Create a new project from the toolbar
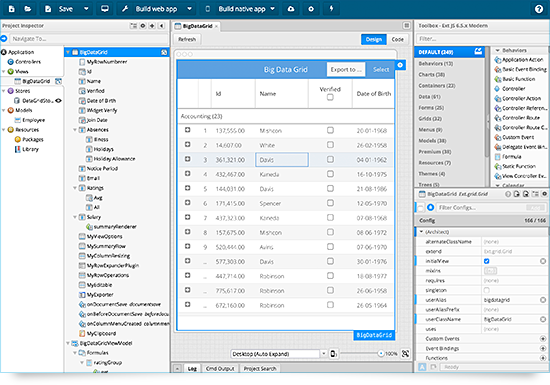 (12, 9)
